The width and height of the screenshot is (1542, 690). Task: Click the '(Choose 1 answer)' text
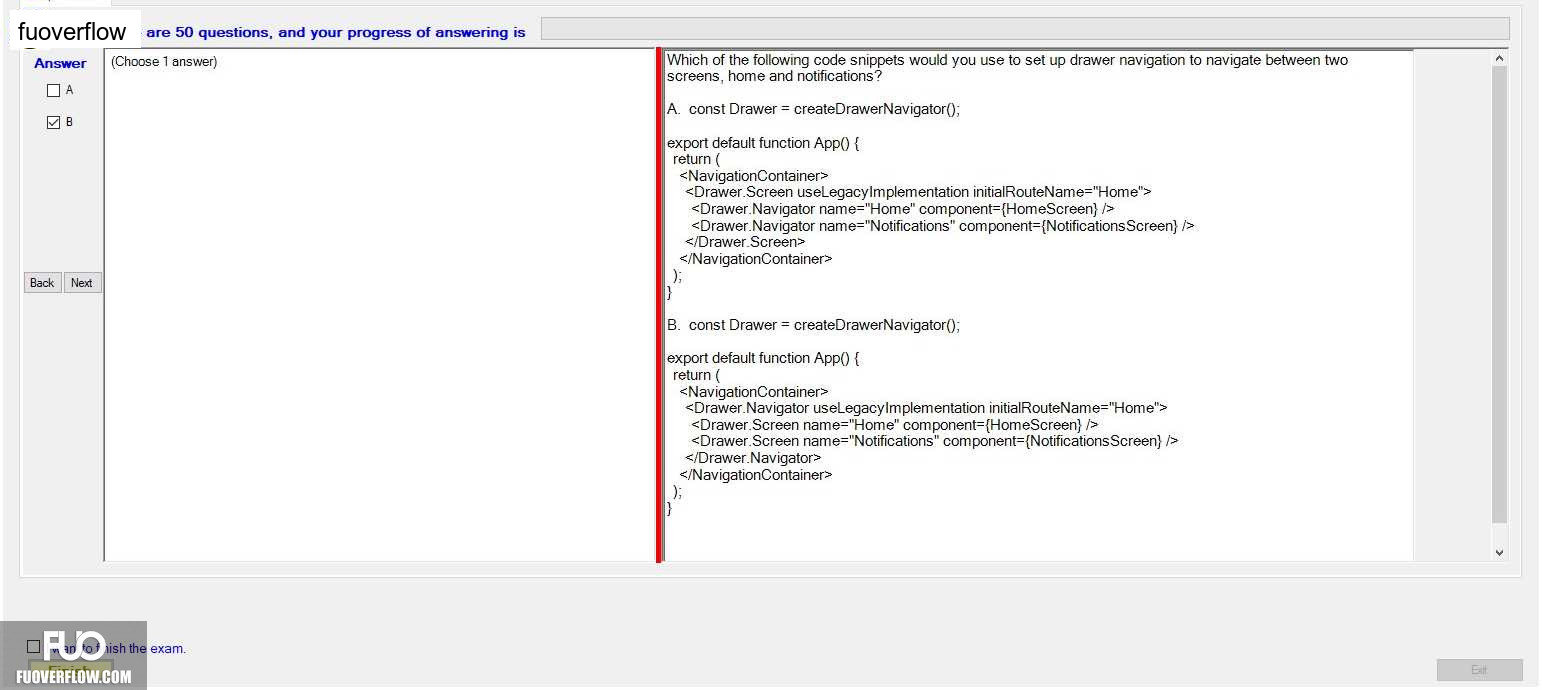pyautogui.click(x=164, y=62)
